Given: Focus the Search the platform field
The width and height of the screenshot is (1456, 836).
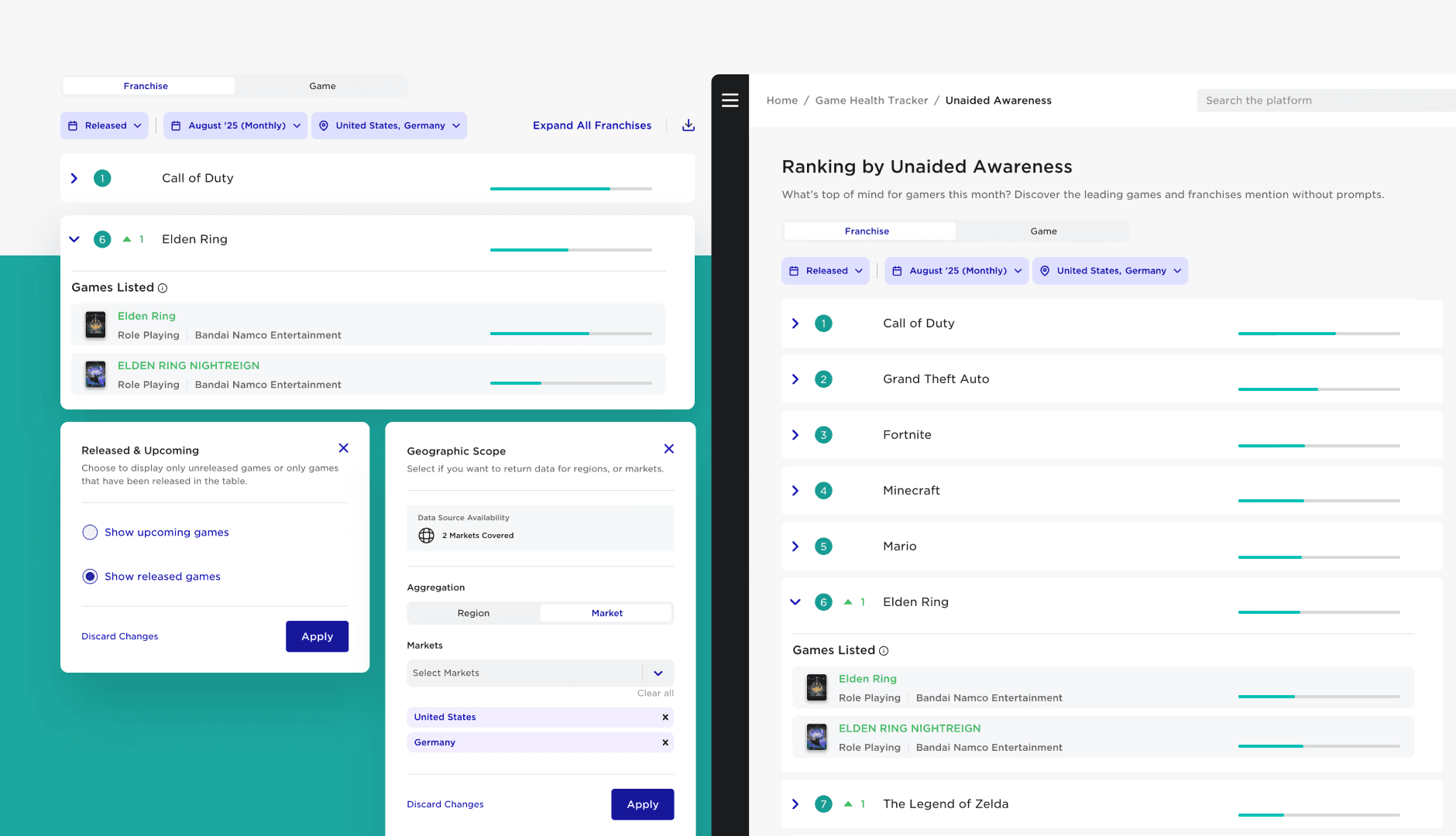Looking at the screenshot, I should click(1326, 101).
